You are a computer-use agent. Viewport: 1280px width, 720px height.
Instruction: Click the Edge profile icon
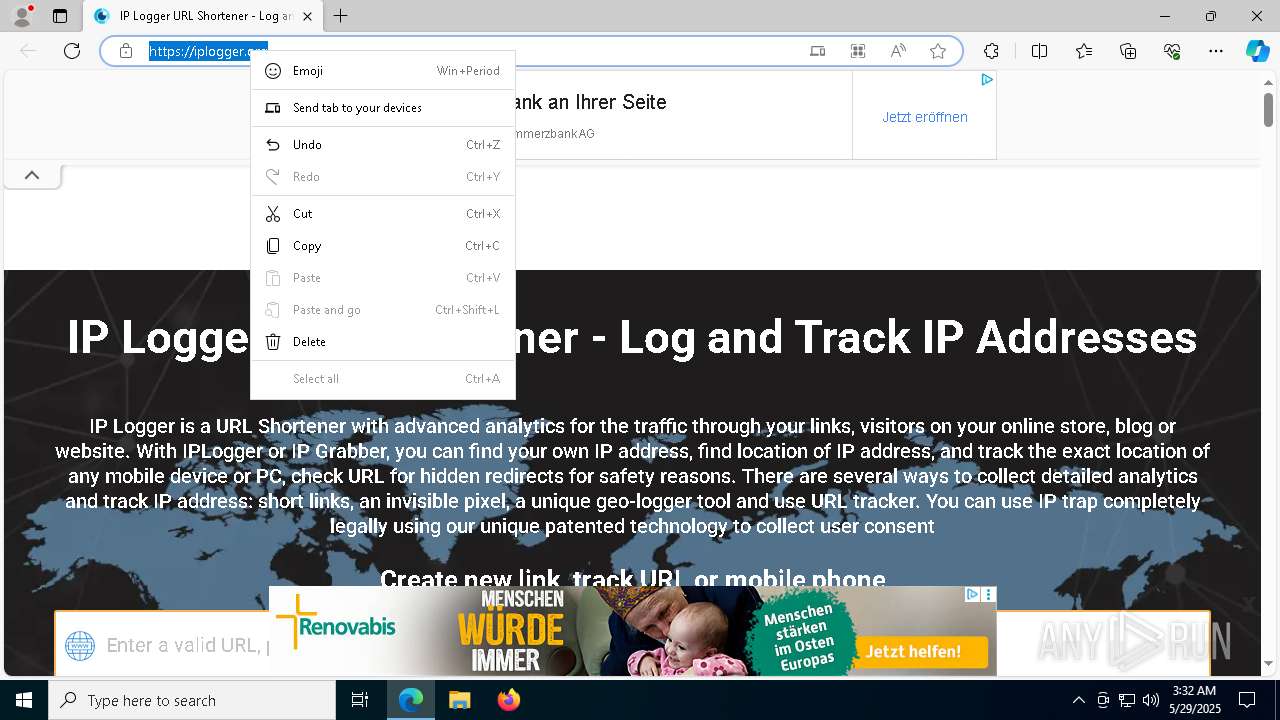click(22, 16)
